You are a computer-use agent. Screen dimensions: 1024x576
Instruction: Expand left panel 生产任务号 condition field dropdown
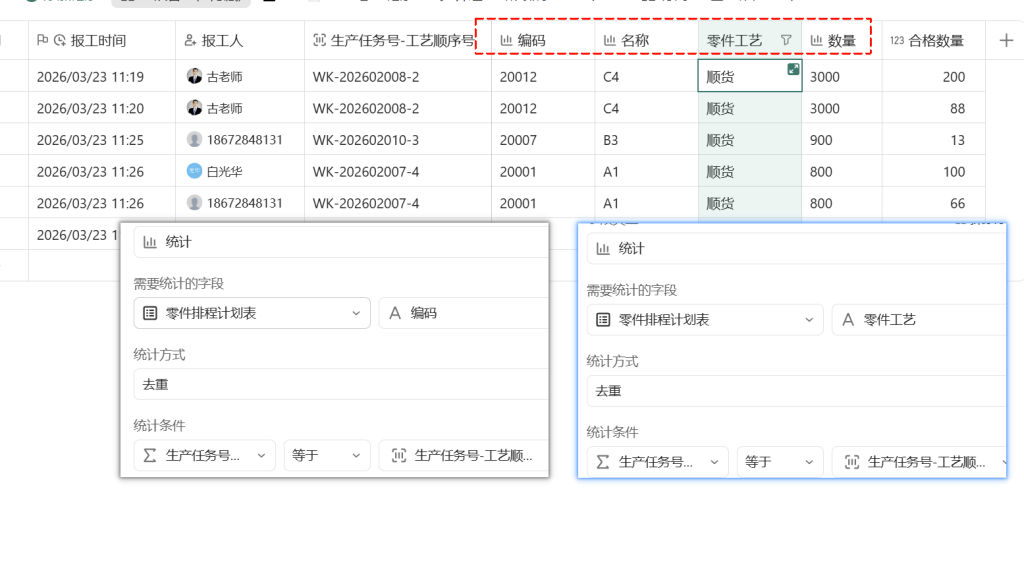tap(204, 455)
